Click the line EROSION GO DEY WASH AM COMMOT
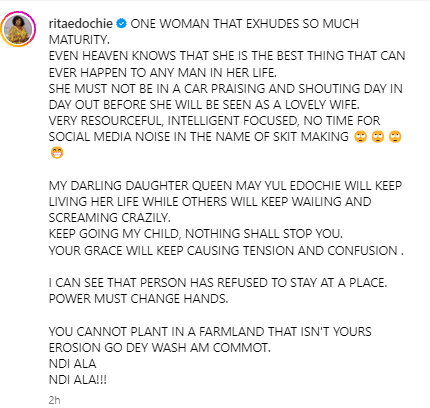Image resolution: width=430 pixels, height=408 pixels. tap(160, 348)
